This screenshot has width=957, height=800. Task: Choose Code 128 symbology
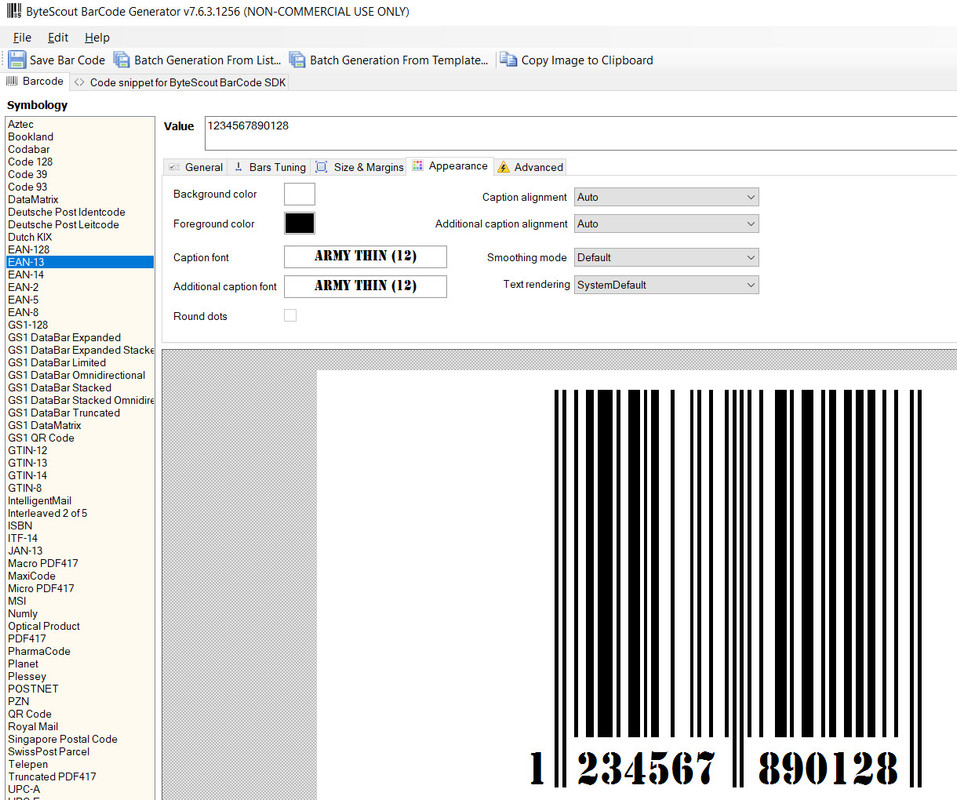pyautogui.click(x=30, y=162)
